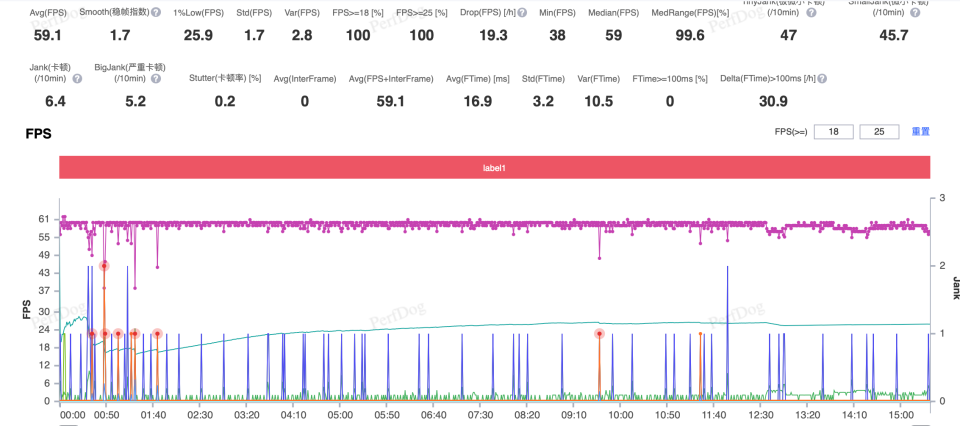Click the 05:00 time axis label

click(340, 414)
